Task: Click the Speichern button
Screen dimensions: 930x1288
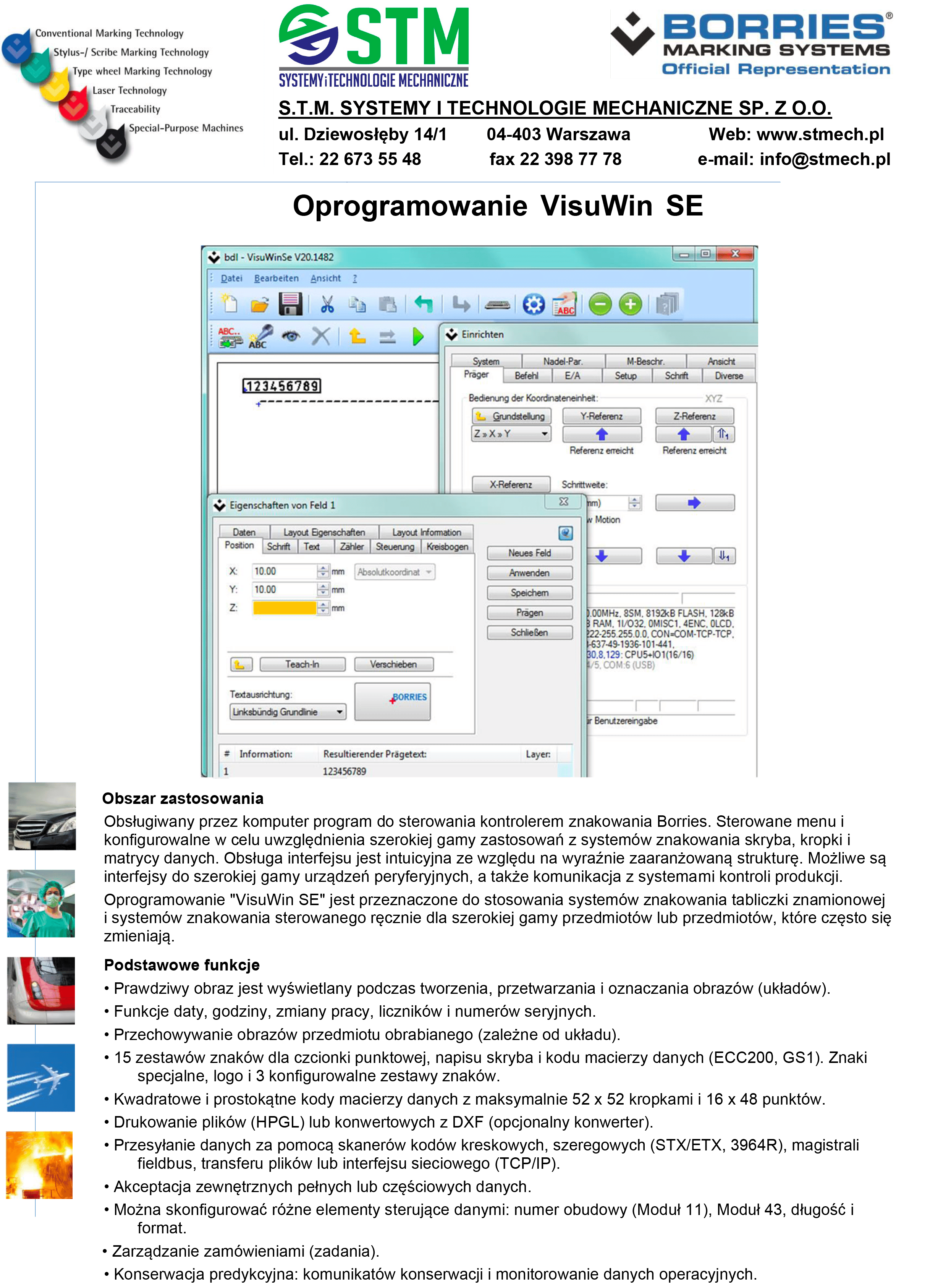Action: click(x=529, y=592)
